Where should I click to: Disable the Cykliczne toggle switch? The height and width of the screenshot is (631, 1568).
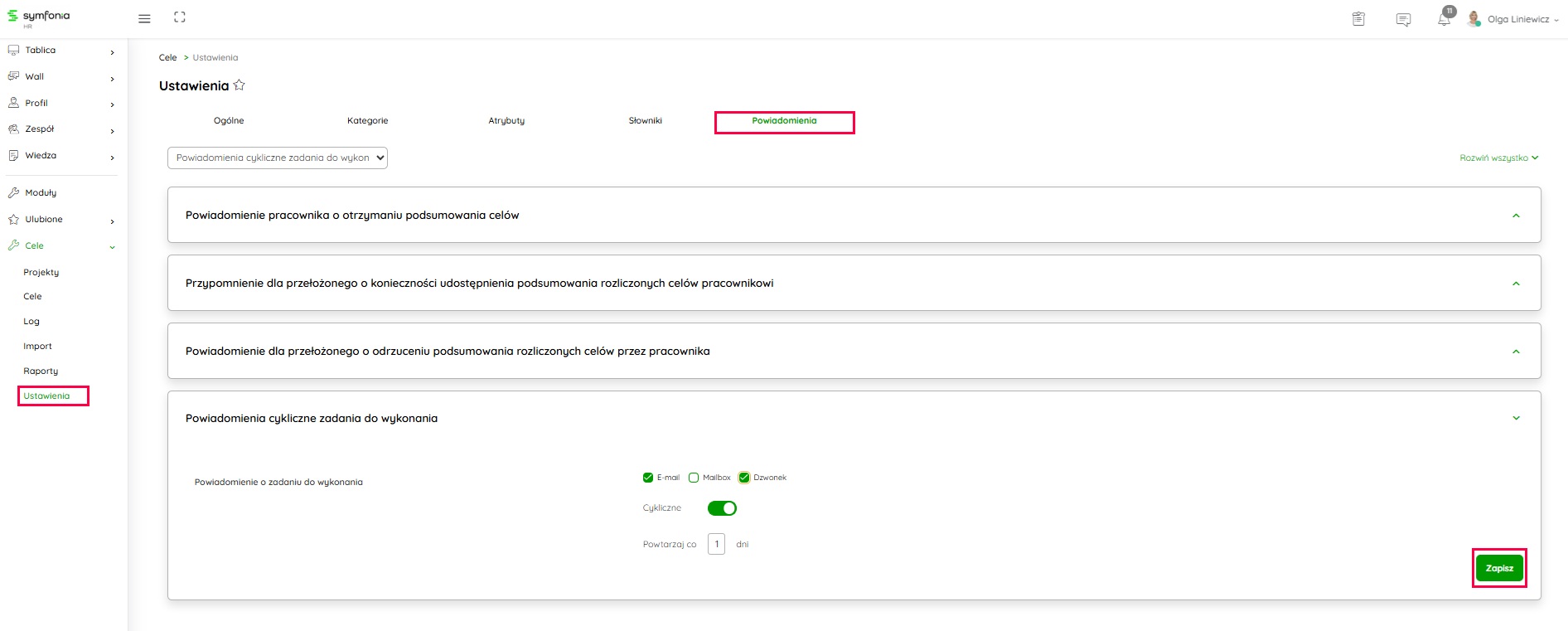coord(722,508)
